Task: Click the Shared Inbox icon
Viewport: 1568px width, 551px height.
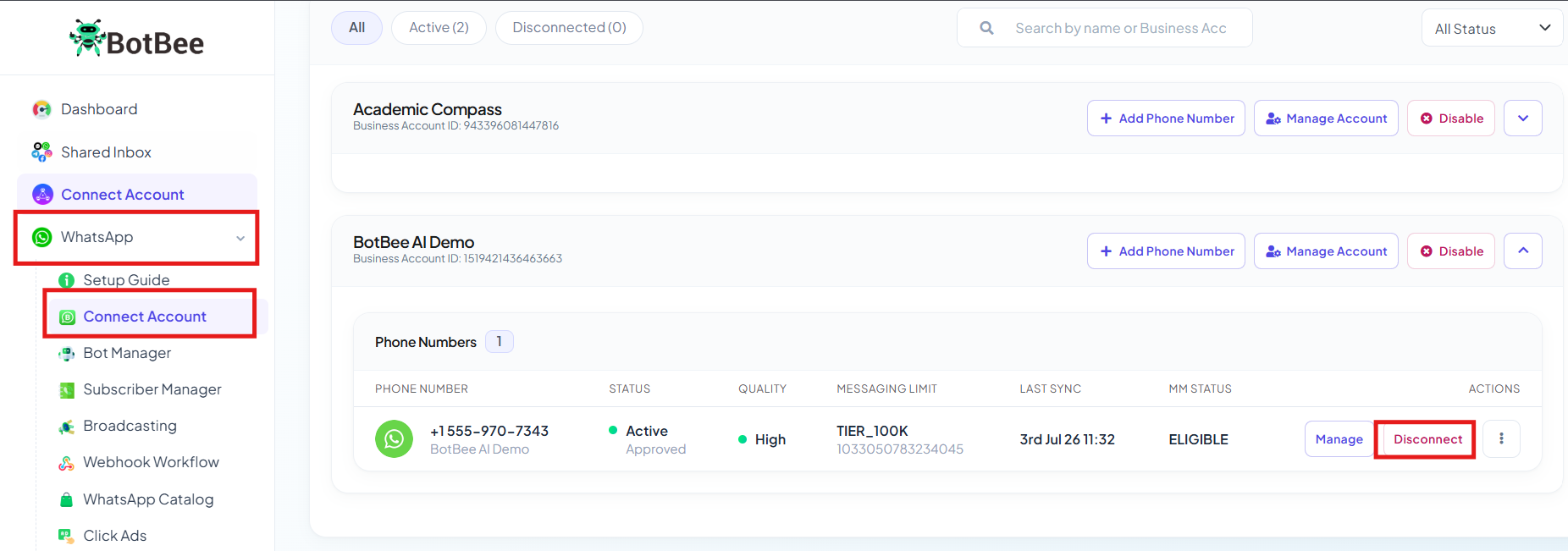Action: point(41,152)
